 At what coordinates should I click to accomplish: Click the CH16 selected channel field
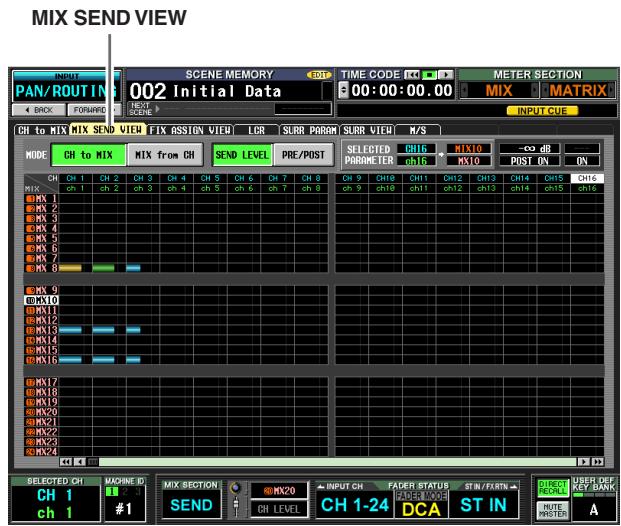point(416,149)
